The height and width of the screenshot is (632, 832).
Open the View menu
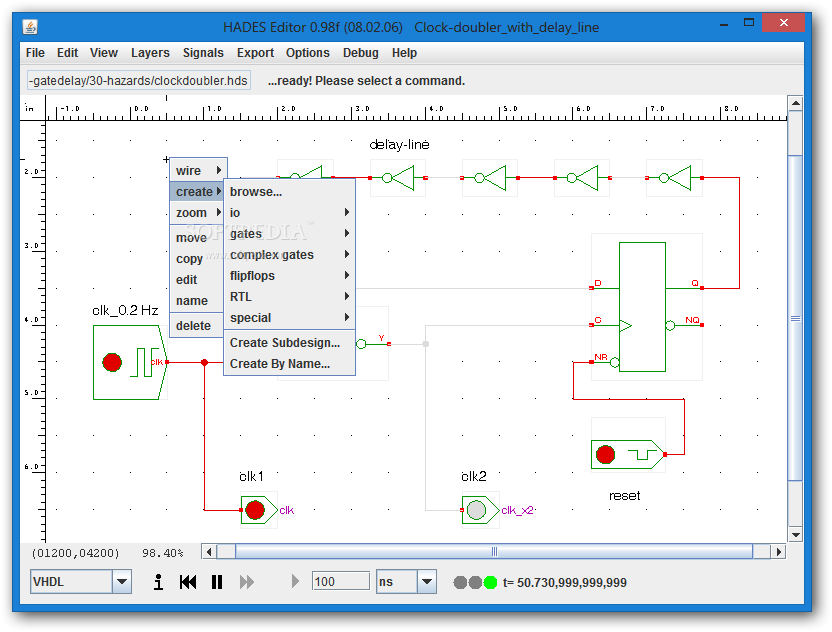[103, 53]
